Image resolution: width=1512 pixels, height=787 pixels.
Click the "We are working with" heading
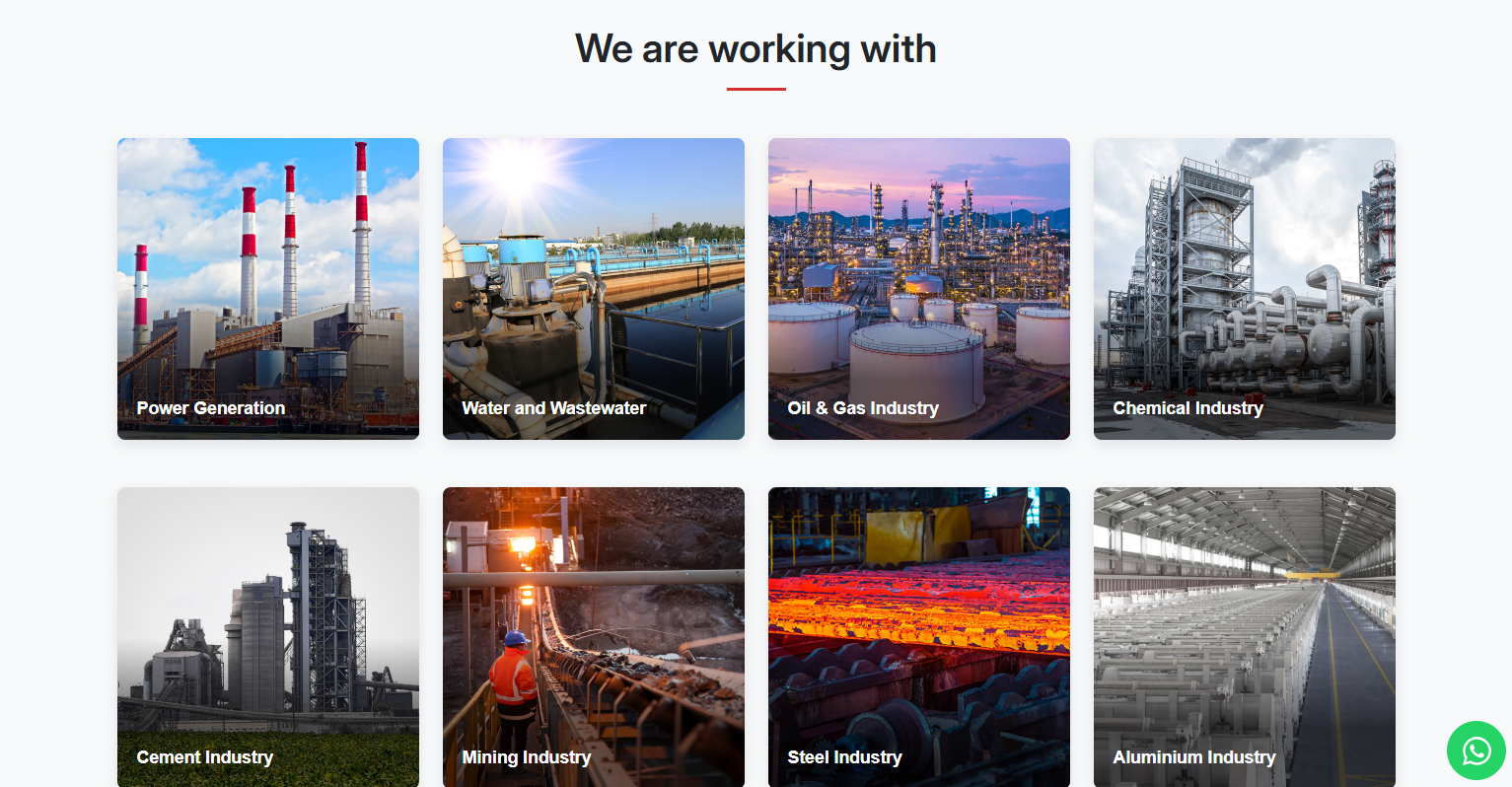tap(756, 49)
